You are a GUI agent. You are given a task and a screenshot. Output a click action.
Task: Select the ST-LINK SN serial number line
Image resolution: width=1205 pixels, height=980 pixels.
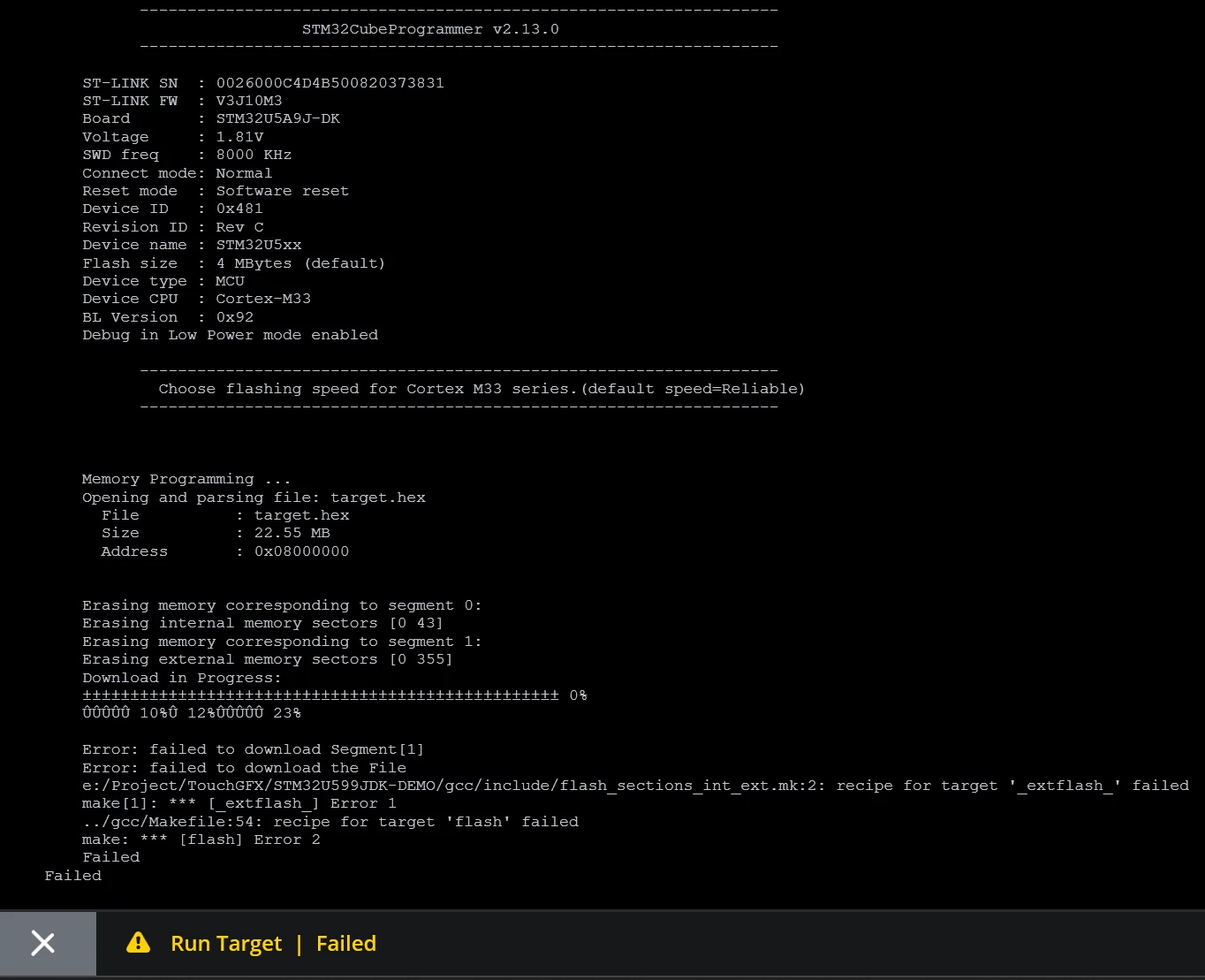pos(263,83)
